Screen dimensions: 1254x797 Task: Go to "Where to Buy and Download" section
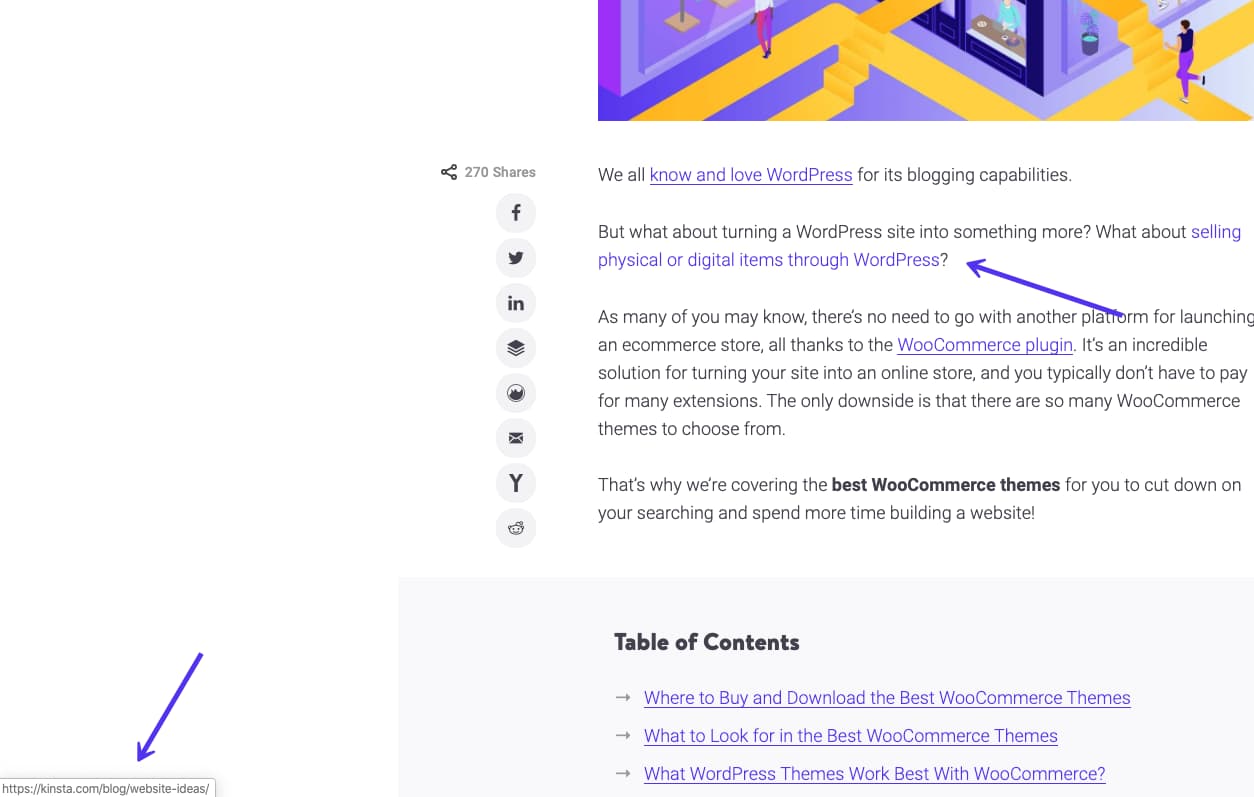coord(886,697)
